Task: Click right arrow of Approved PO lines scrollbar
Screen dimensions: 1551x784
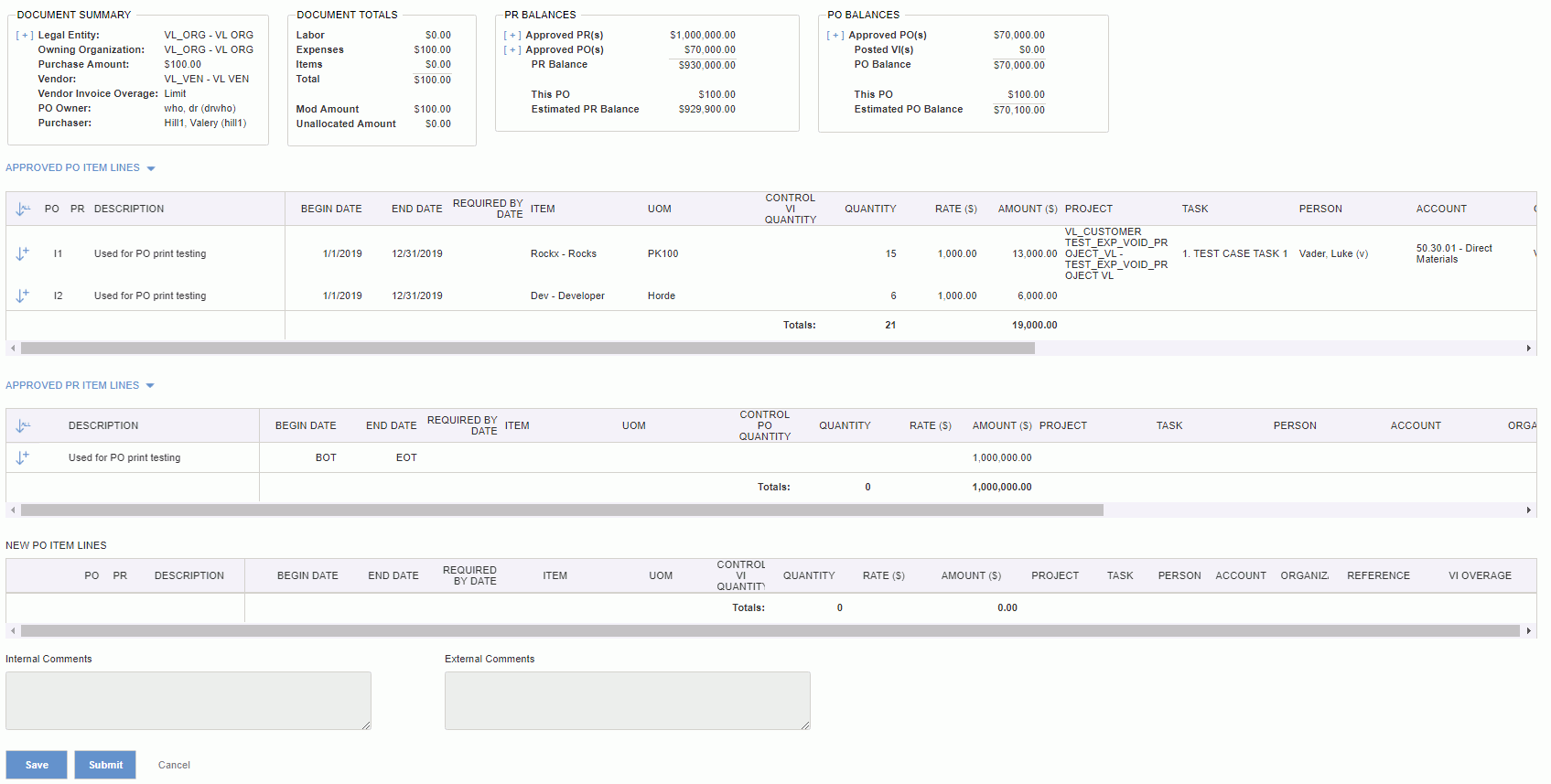Action: [x=1529, y=349]
